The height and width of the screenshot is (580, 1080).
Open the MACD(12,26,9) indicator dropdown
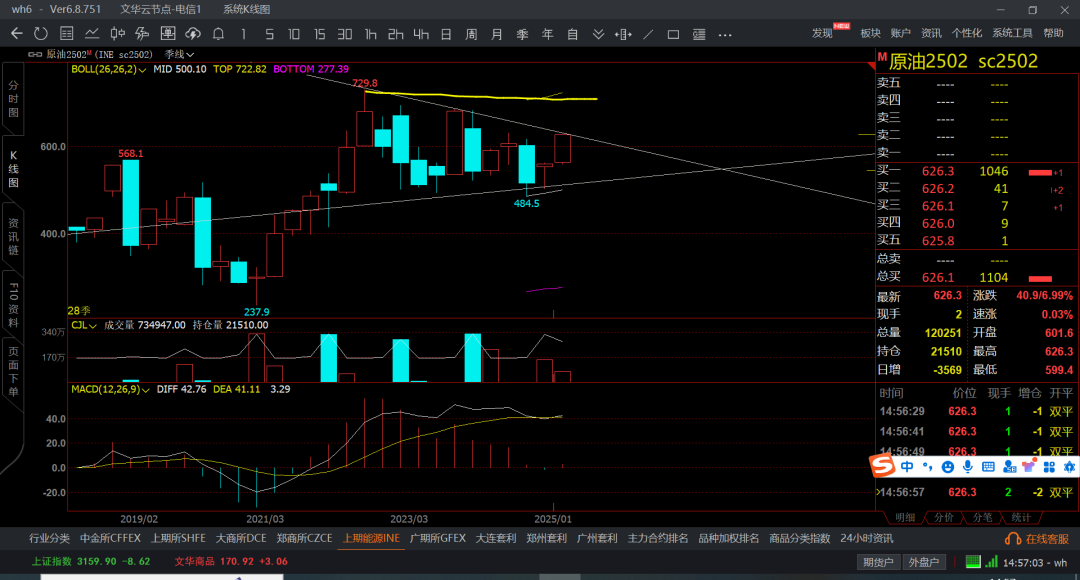click(x=110, y=389)
